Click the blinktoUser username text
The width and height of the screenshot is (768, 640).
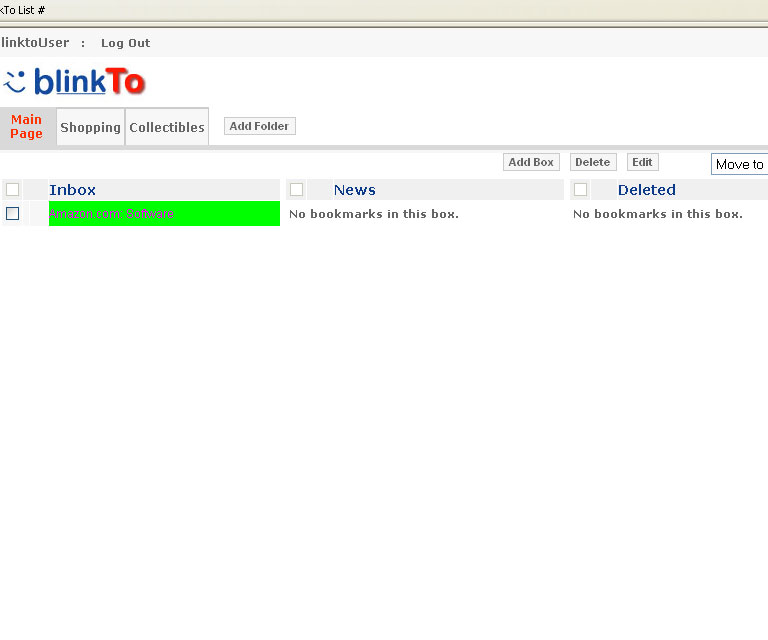pyautogui.click(x=35, y=43)
